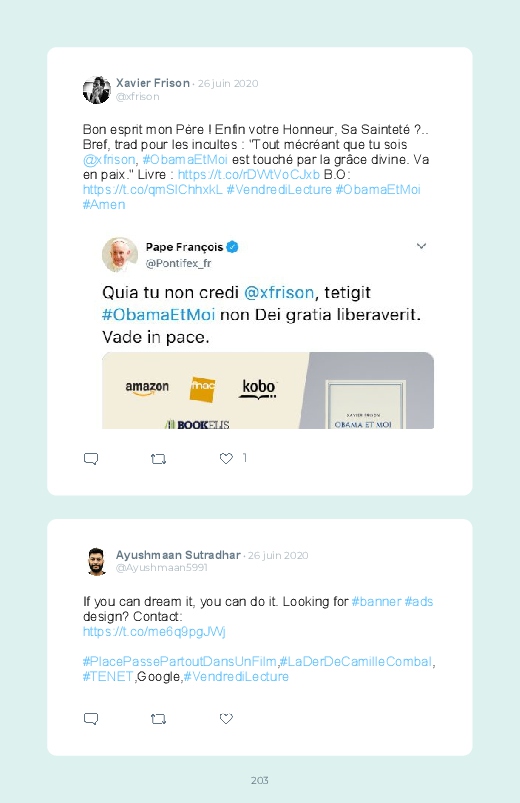Click reply icon on Ayushmaan Sutradhar's tweet
Image resolution: width=520 pixels, height=803 pixels.
(91, 719)
